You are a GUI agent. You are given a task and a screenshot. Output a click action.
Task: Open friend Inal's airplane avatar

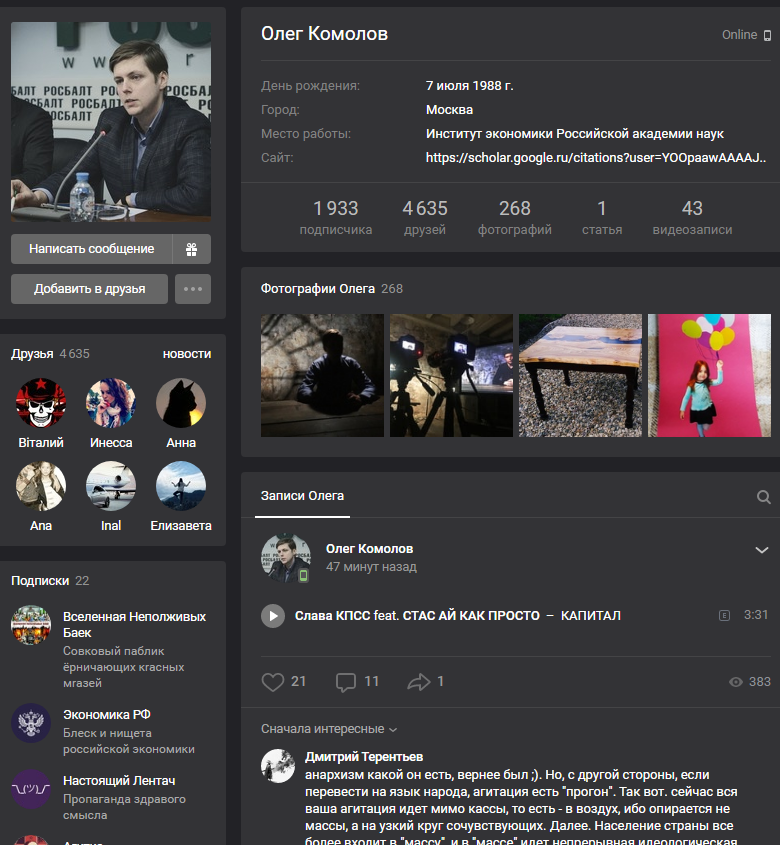click(111, 486)
